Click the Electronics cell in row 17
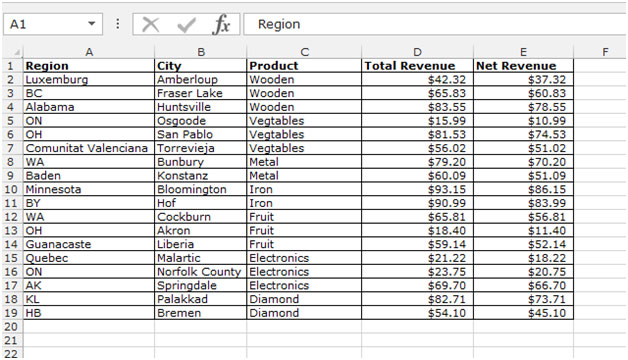Image resolution: width=628 pixels, height=360 pixels. click(304, 286)
